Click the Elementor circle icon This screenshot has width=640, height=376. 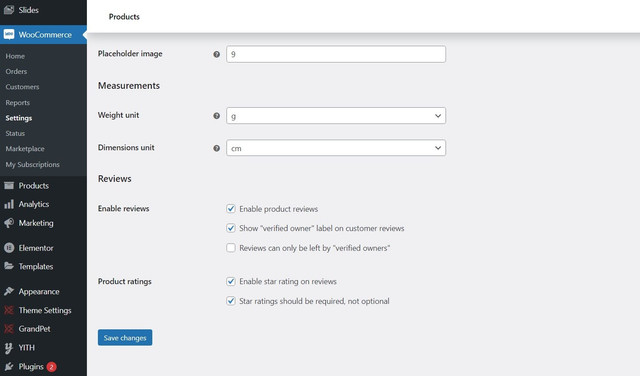[9, 248]
